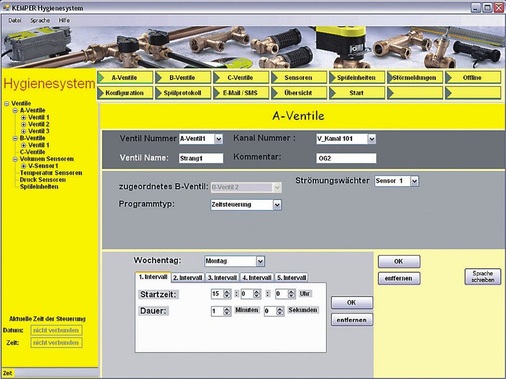Click OK beside the interval panel
This screenshot has width=506, height=379.
352,303
